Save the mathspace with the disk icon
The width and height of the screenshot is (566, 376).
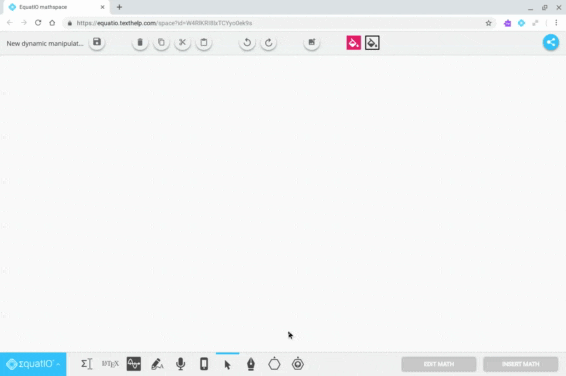coord(97,43)
